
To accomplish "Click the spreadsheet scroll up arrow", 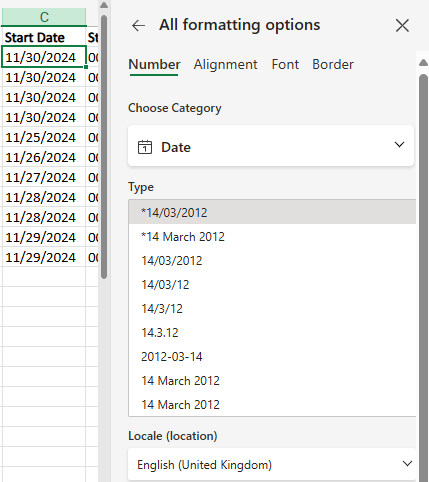I will tap(104, 5).
